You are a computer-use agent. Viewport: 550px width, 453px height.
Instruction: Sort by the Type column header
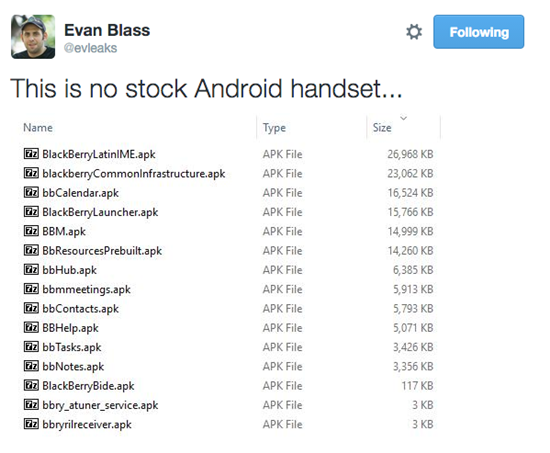(x=274, y=128)
